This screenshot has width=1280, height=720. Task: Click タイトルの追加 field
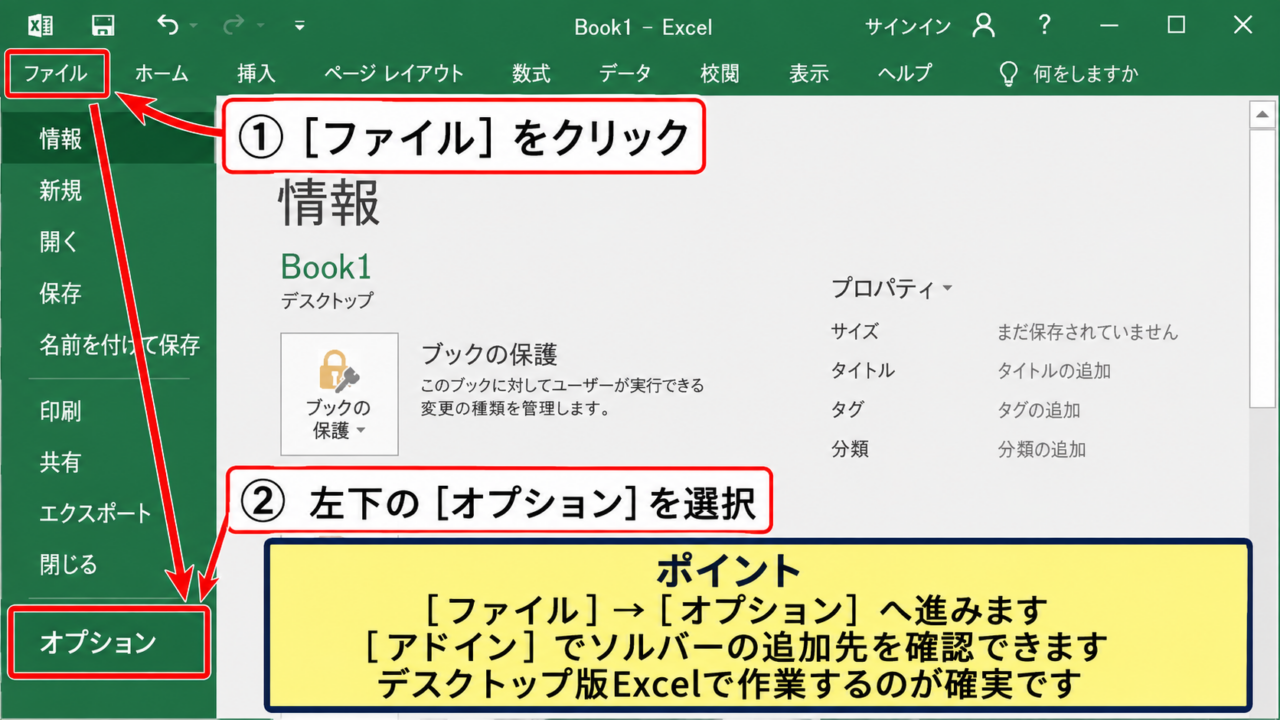tap(1054, 370)
